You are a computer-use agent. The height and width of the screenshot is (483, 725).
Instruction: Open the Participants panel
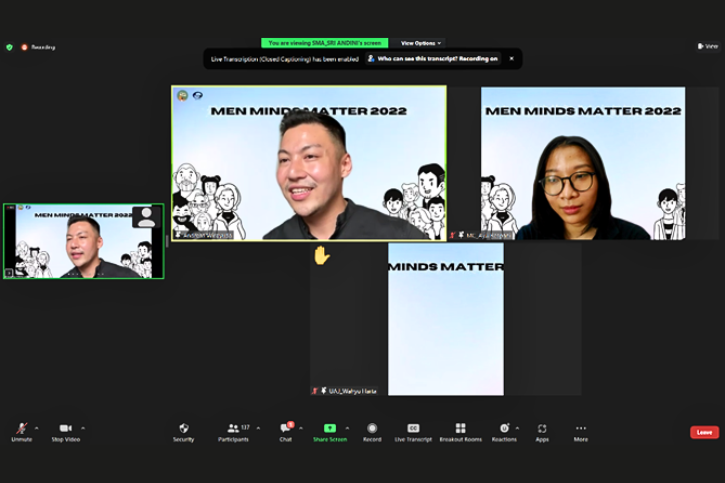[x=233, y=432]
